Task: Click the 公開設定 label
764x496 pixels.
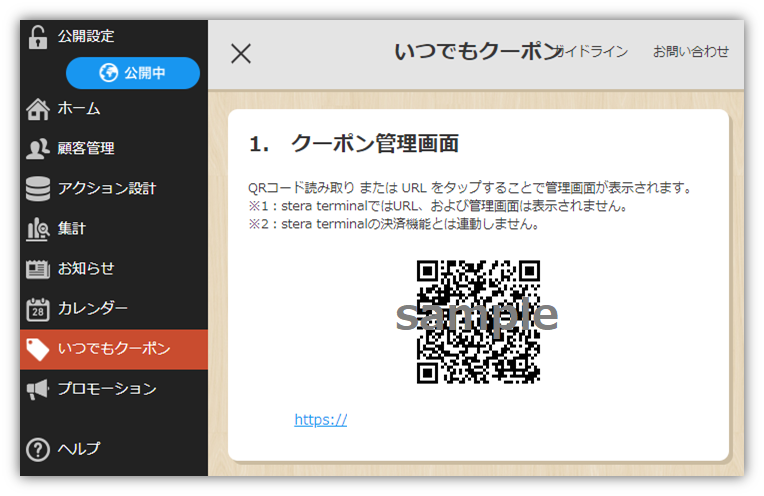Action: 86,36
